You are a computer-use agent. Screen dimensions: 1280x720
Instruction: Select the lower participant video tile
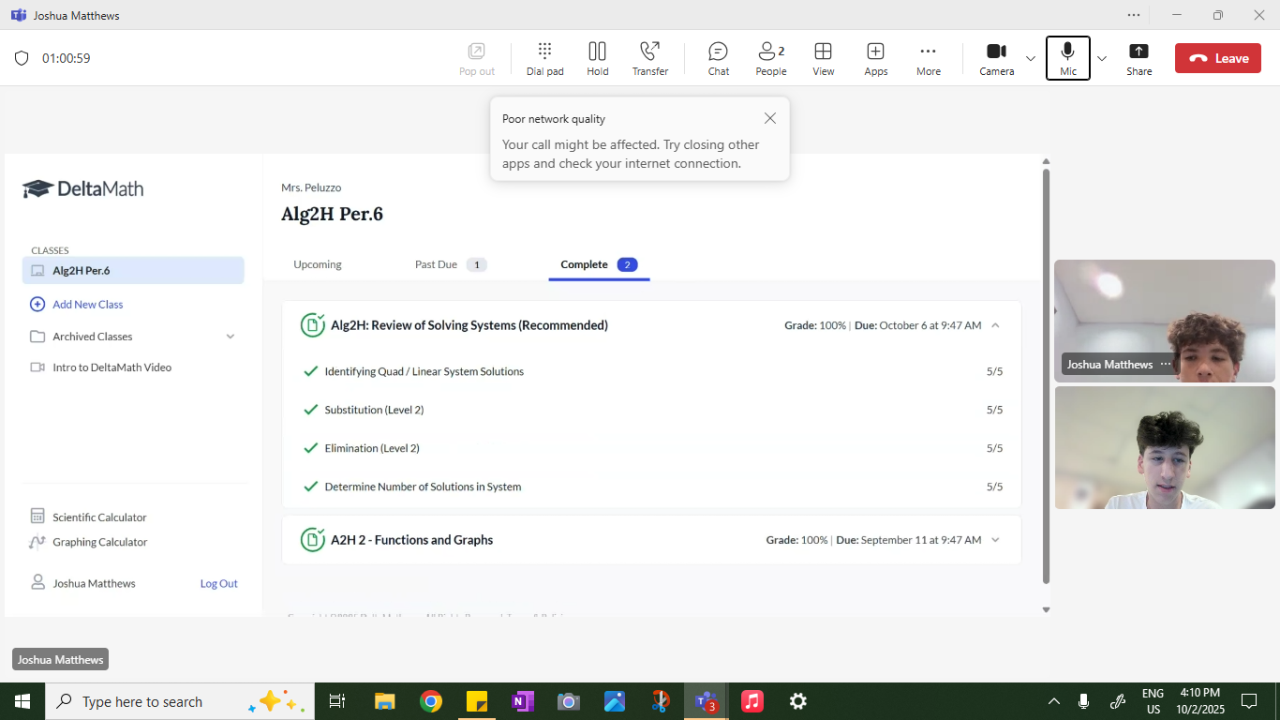coord(1164,447)
